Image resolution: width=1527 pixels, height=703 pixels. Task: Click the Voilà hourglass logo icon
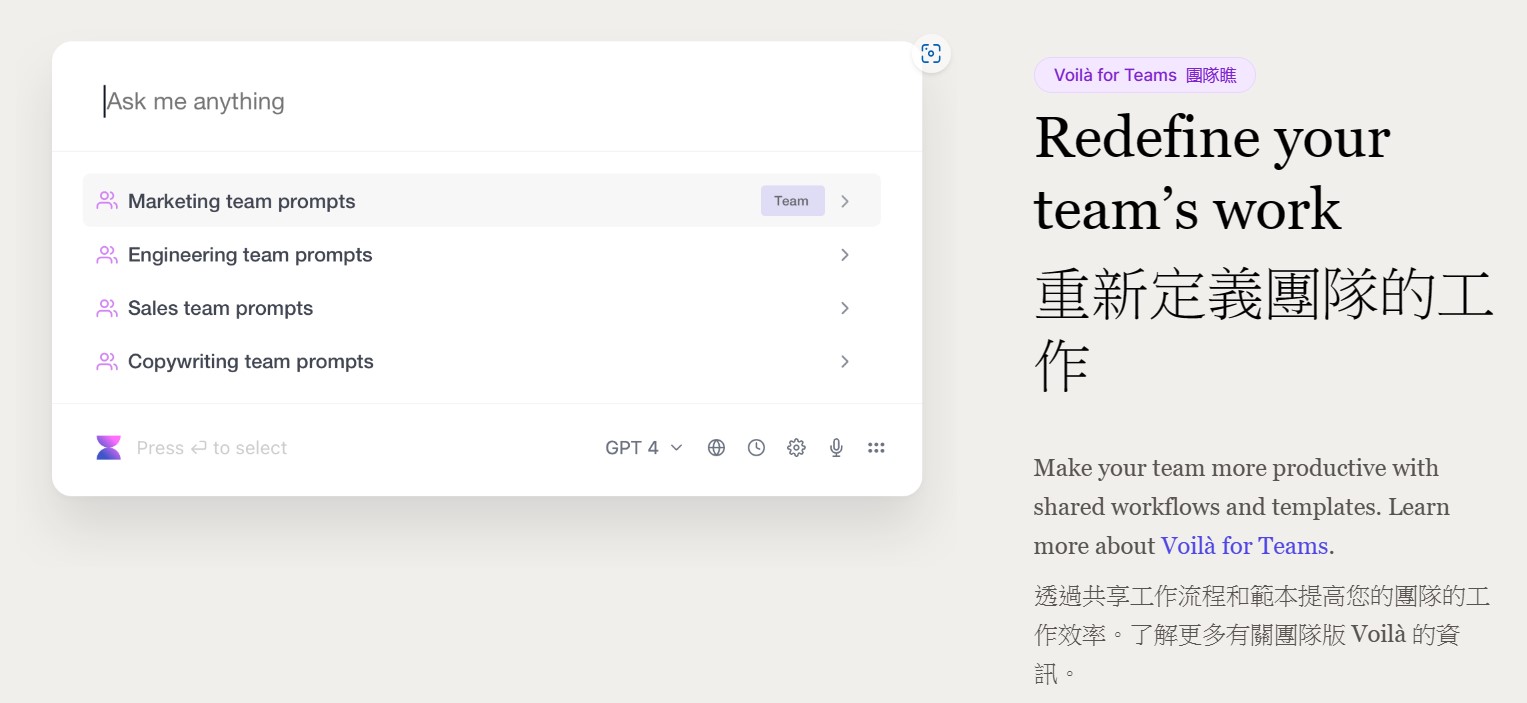click(x=108, y=448)
